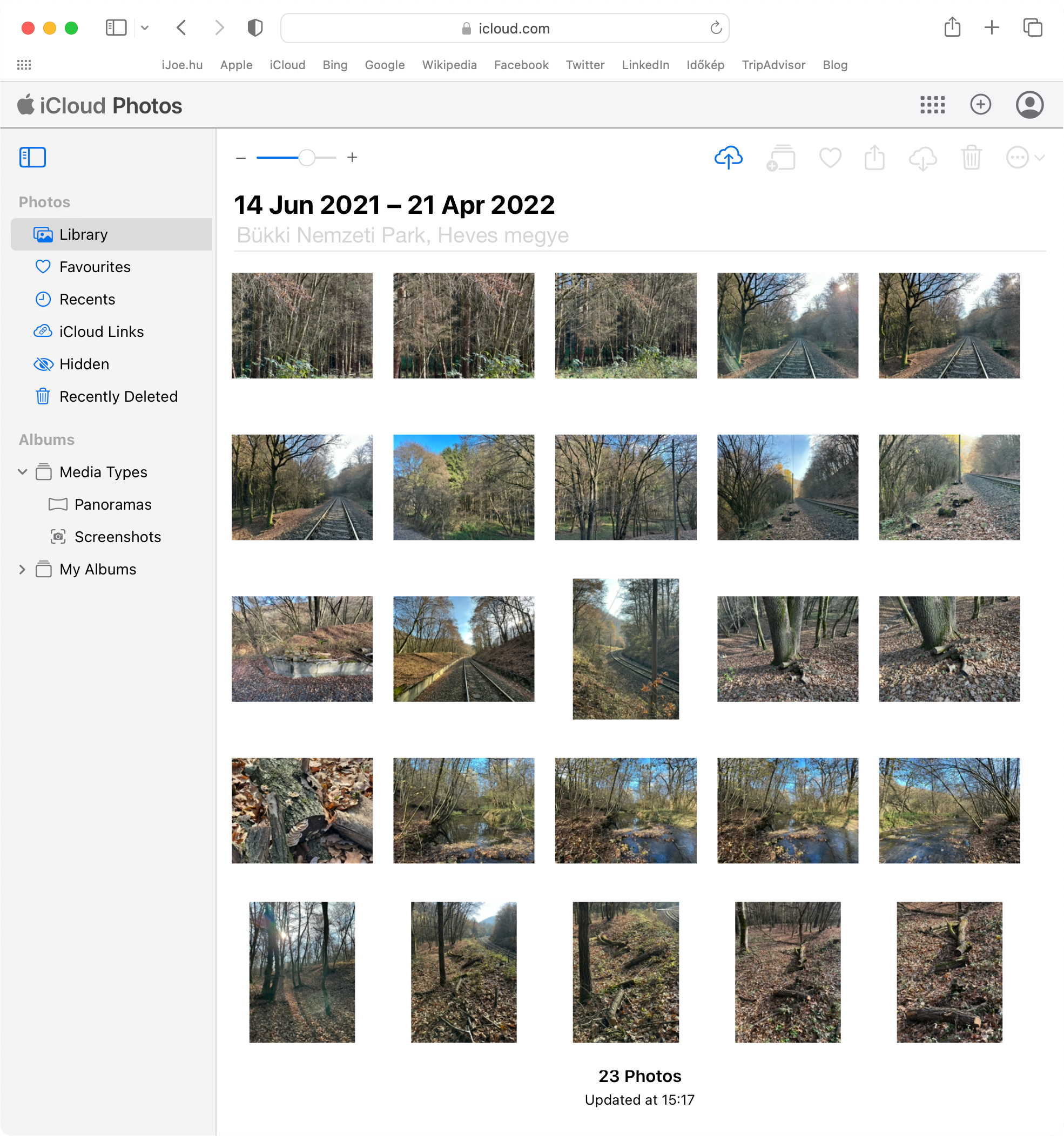The image size is (1064, 1136).
Task: Open the Panoramas album
Action: click(113, 505)
